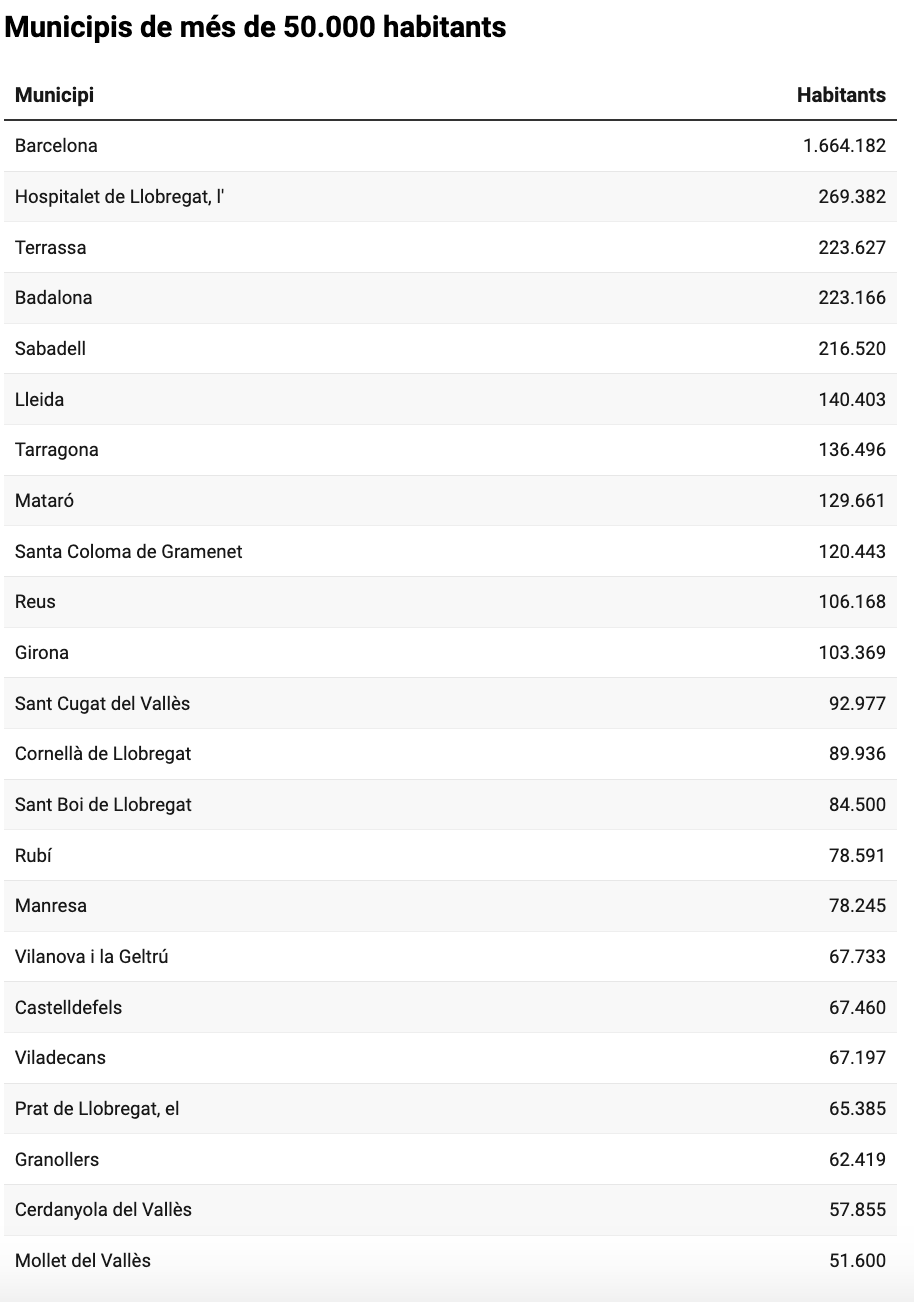Select Tarragona population 136.496

click(852, 450)
